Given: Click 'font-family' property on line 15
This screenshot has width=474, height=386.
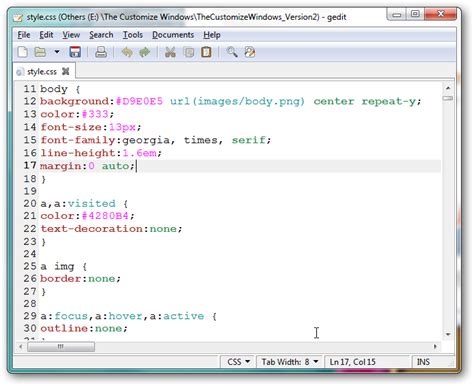Looking at the screenshot, I should pos(78,140).
